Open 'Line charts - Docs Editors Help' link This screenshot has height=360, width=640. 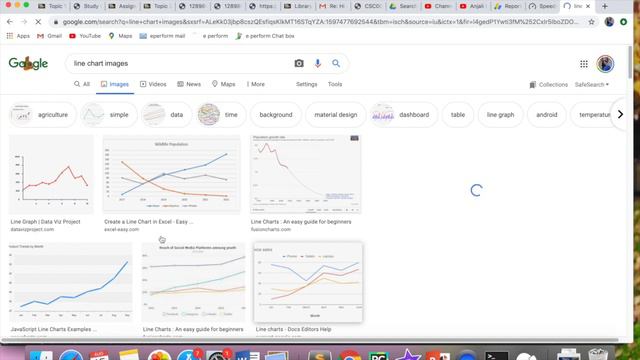[293, 329]
